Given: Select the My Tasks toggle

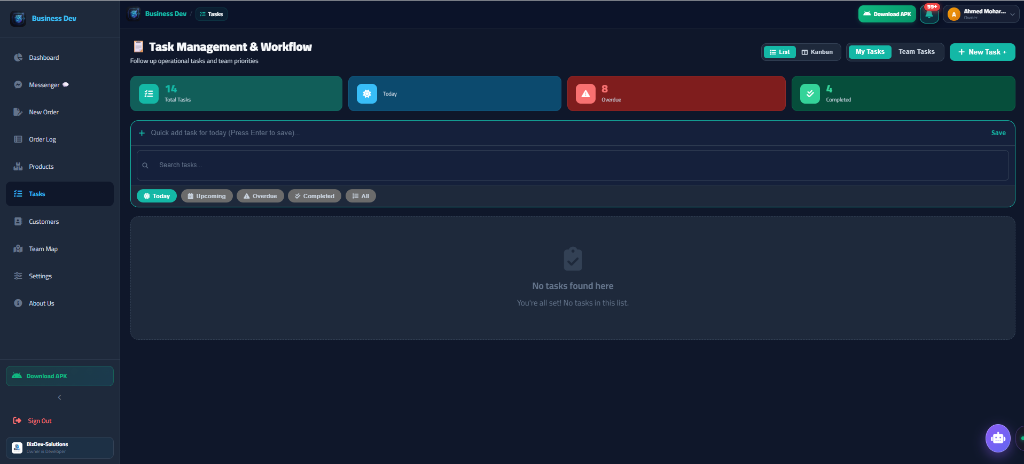Looking at the screenshot, I should (x=870, y=52).
